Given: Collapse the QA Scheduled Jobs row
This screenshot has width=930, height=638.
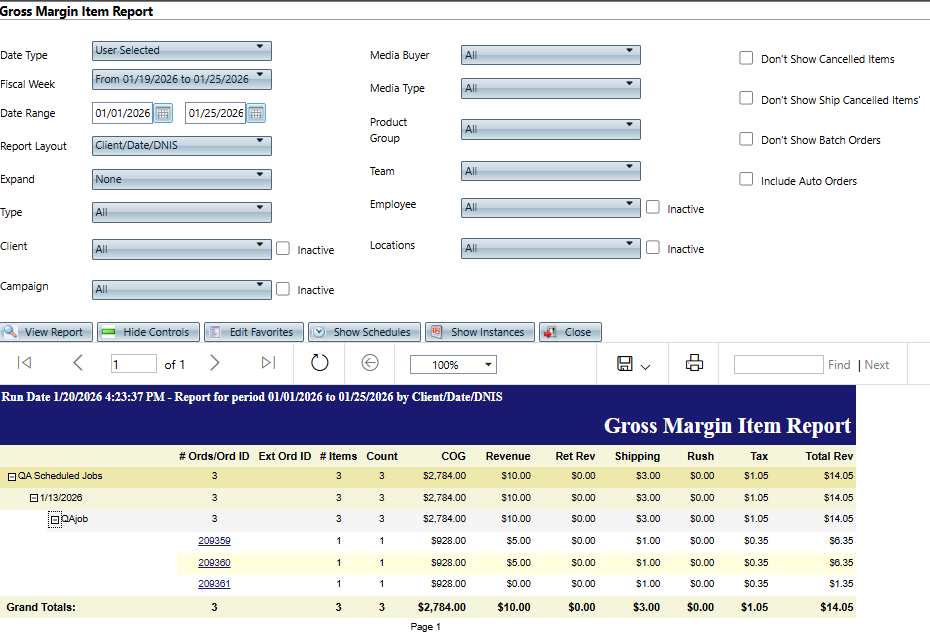Looking at the screenshot, I should pos(12,476).
